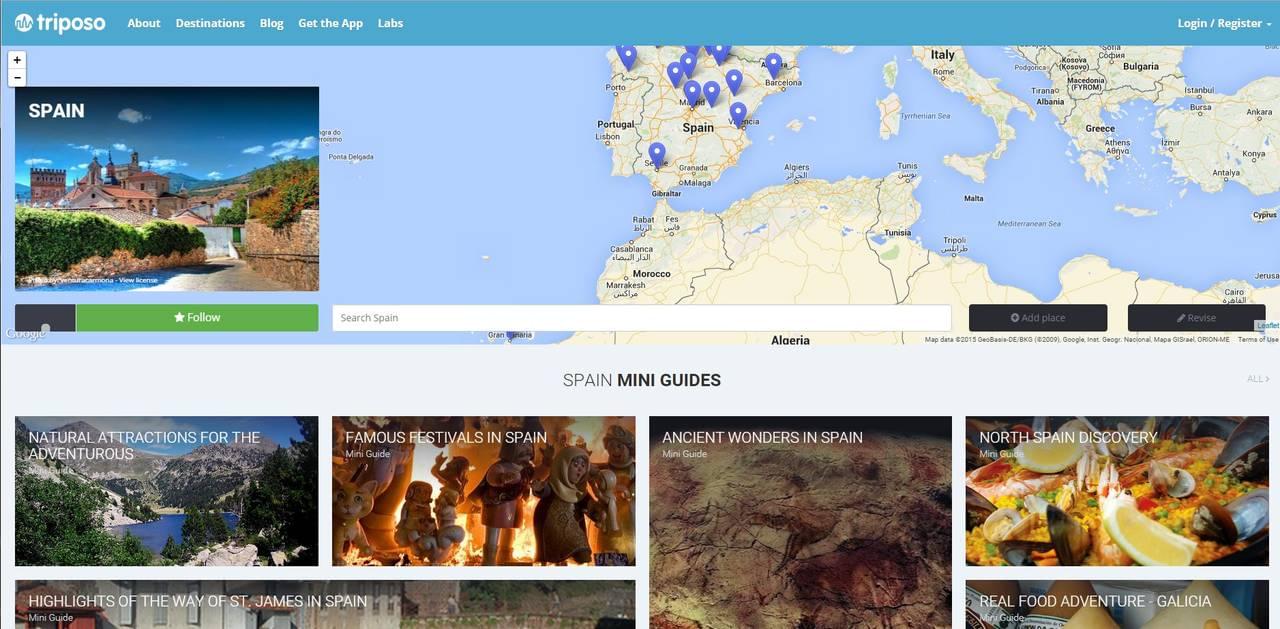This screenshot has width=1280, height=629.
Task: Open the View license link on photo
Action: click(139, 280)
